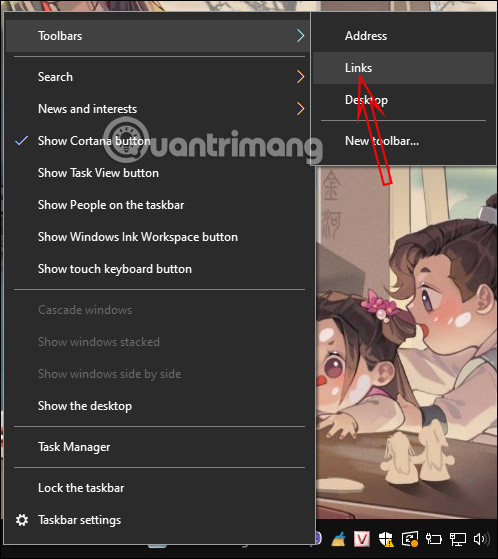Screen dimensions: 498x559
Task: Click the broom cleaner tray icon
Action: tap(339, 539)
